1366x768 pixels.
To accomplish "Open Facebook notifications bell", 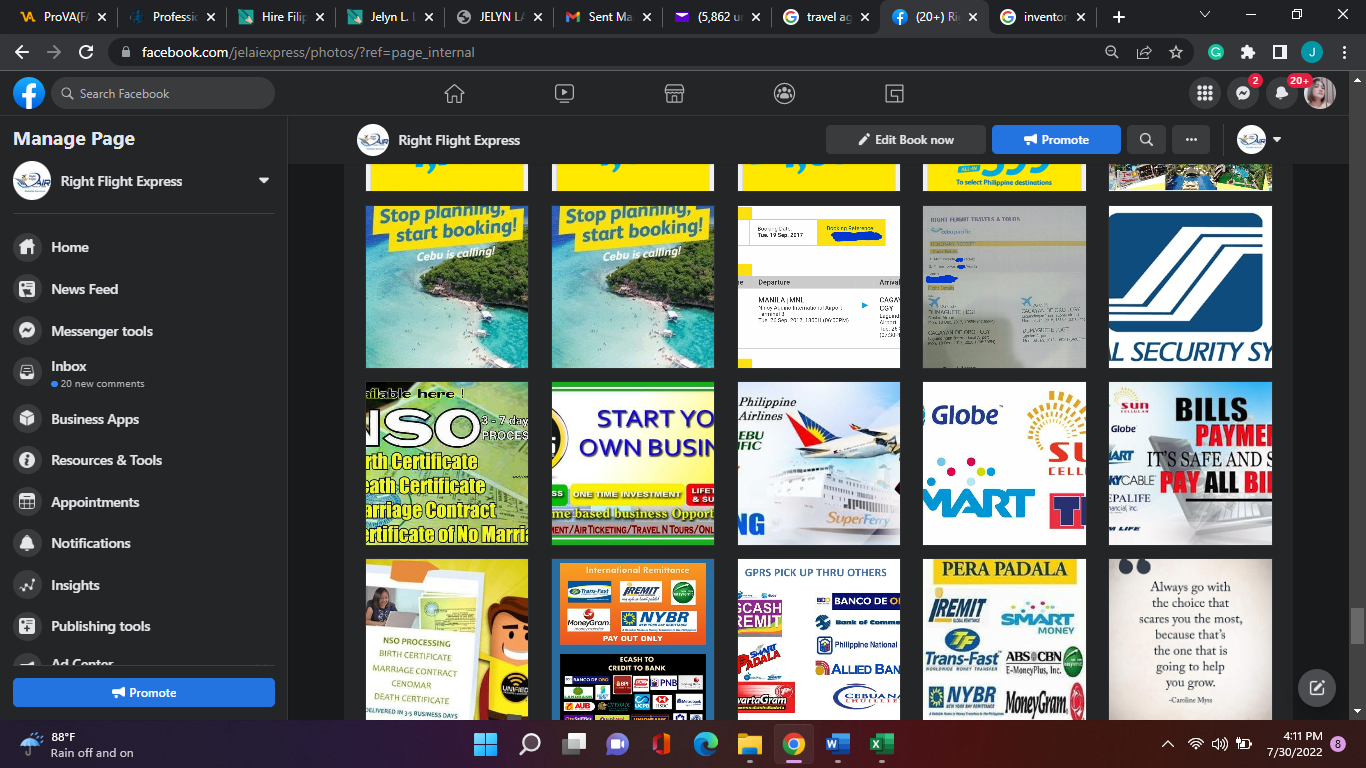I will pos(1281,93).
